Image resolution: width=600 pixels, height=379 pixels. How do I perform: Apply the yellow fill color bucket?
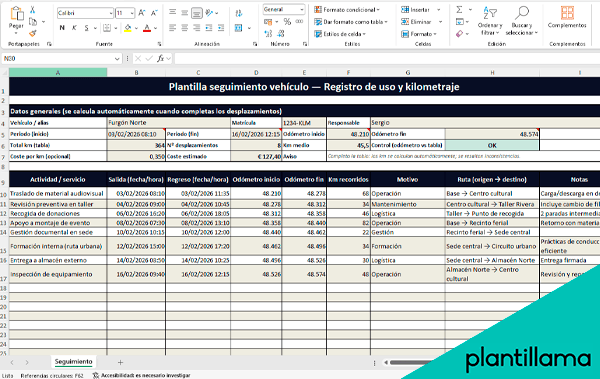(128, 28)
